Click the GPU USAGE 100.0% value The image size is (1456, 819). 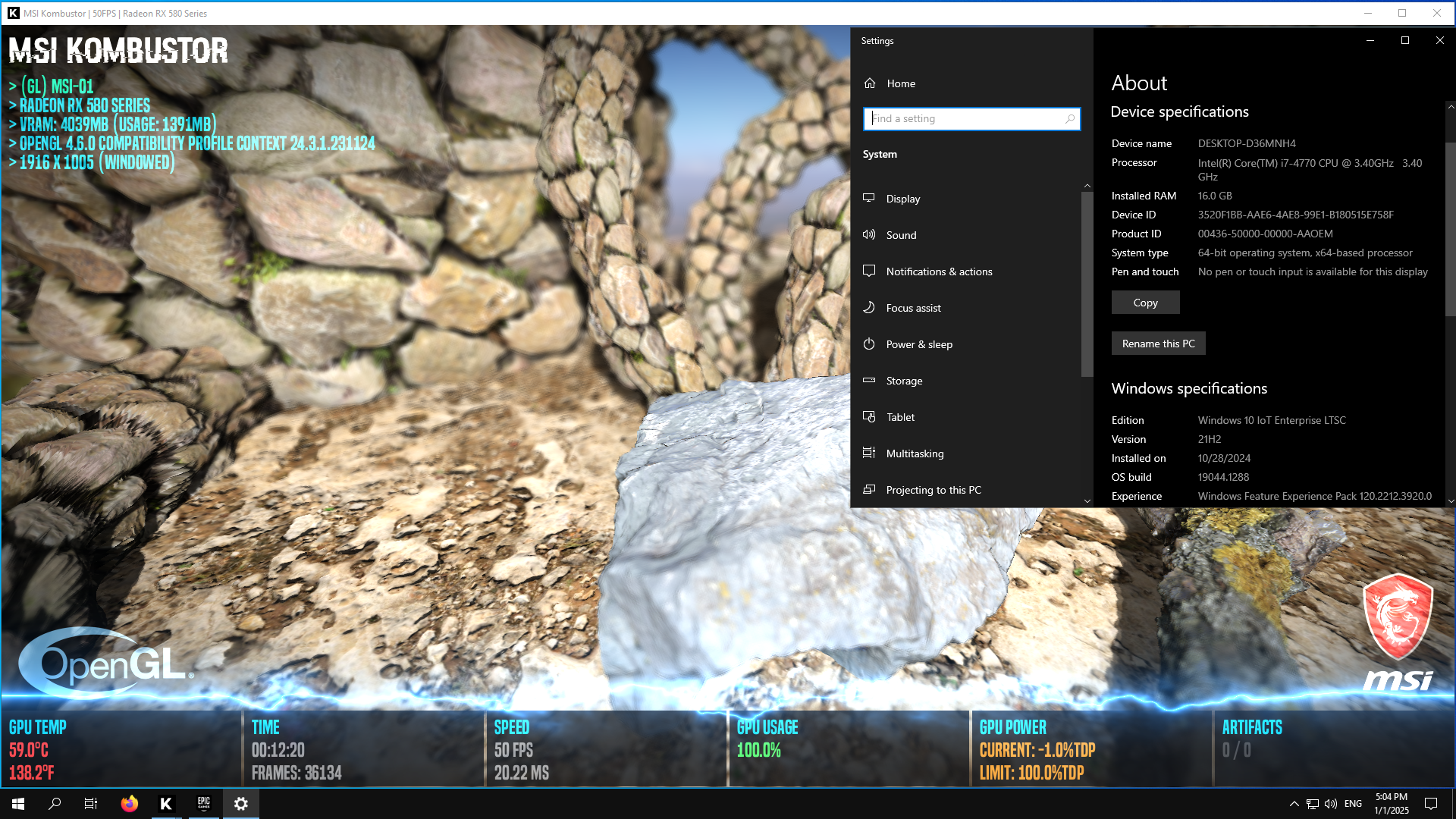click(758, 750)
